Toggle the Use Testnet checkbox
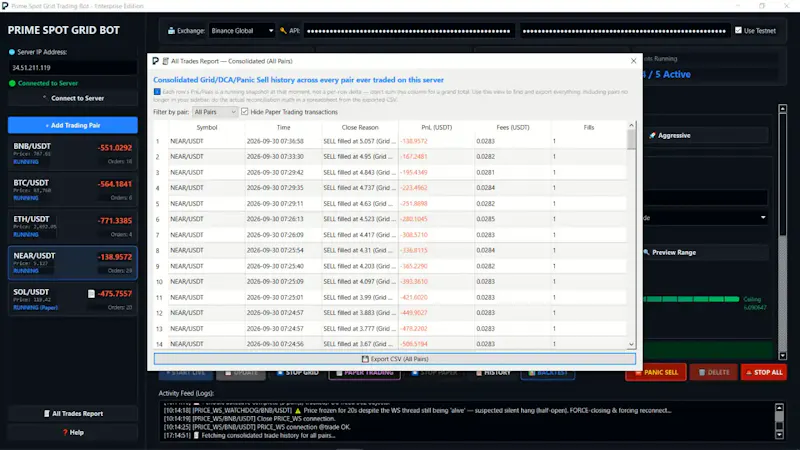The height and width of the screenshot is (450, 800). click(738, 31)
